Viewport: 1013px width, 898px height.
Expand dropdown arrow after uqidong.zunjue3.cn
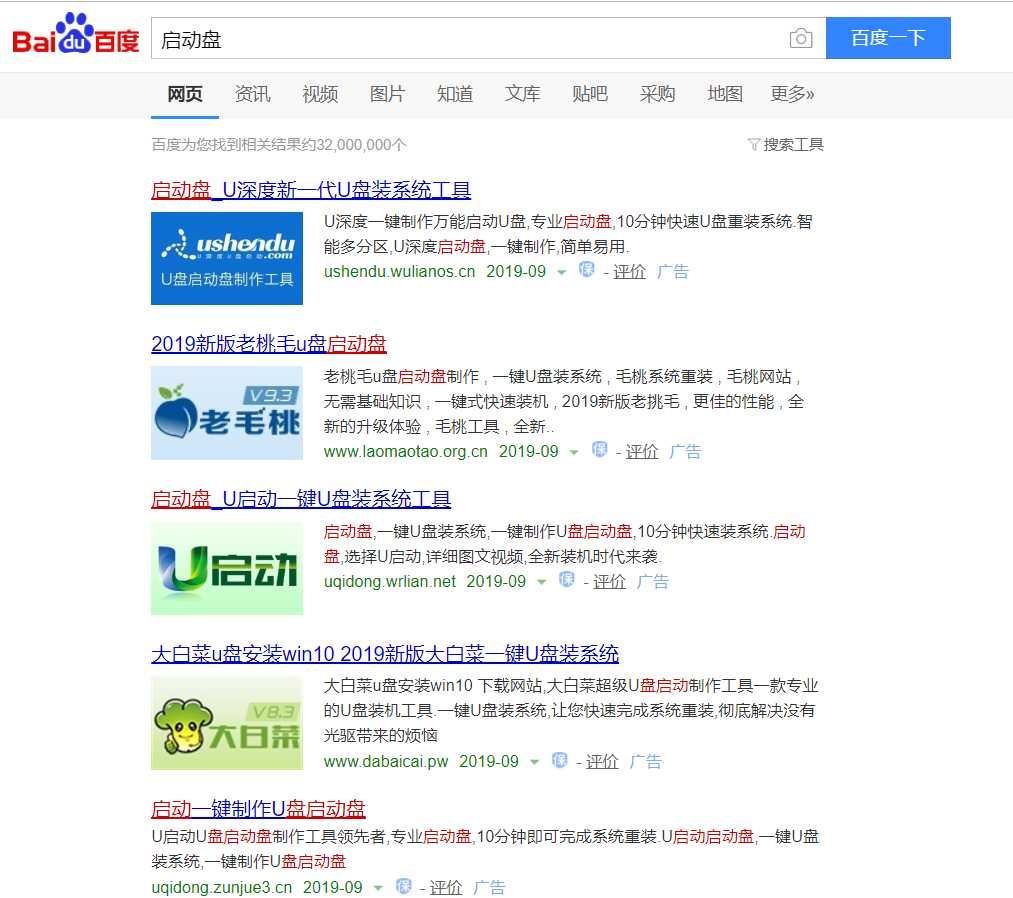(x=378, y=888)
